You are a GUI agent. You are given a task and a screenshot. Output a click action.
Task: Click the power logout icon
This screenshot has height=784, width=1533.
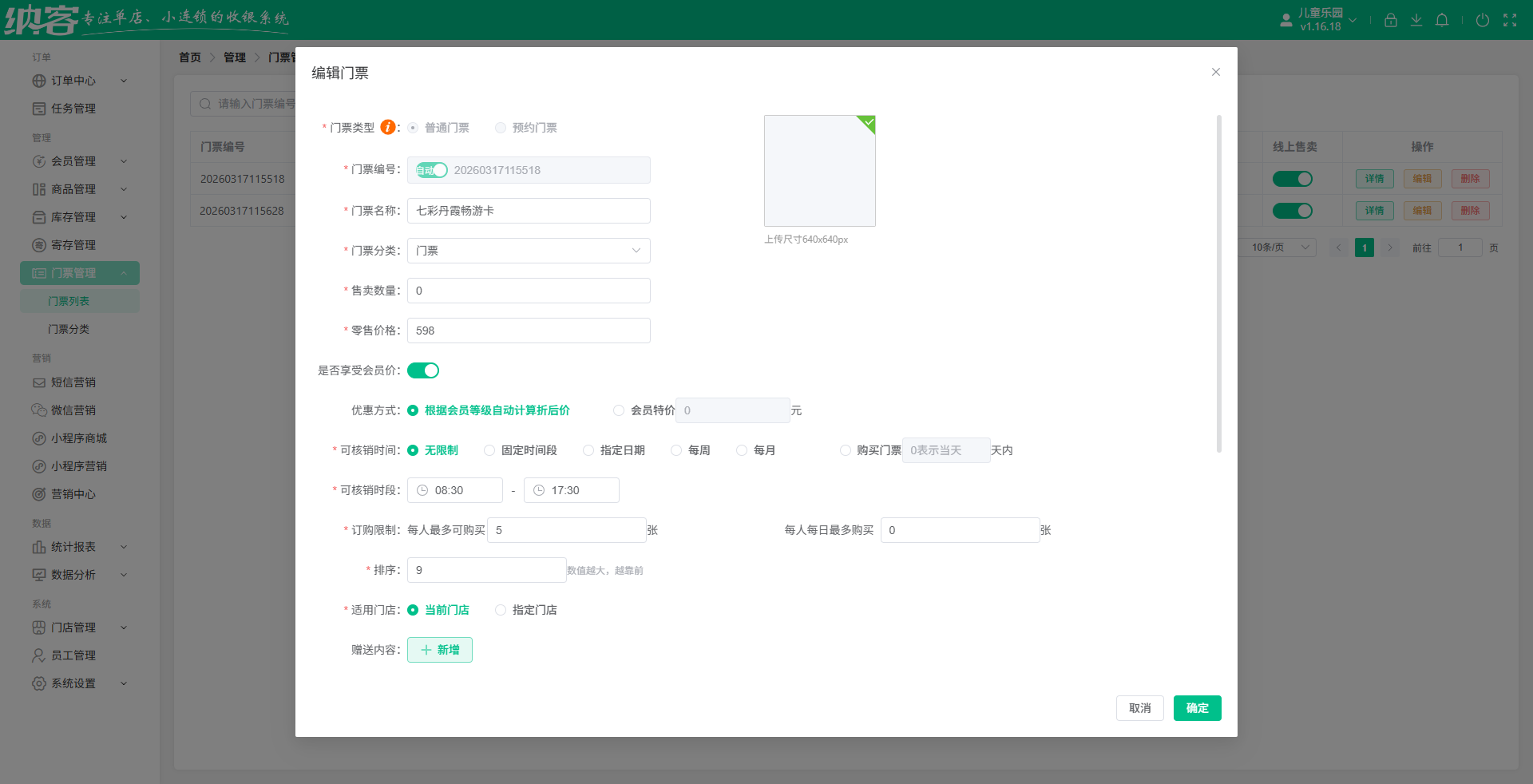point(1482,21)
